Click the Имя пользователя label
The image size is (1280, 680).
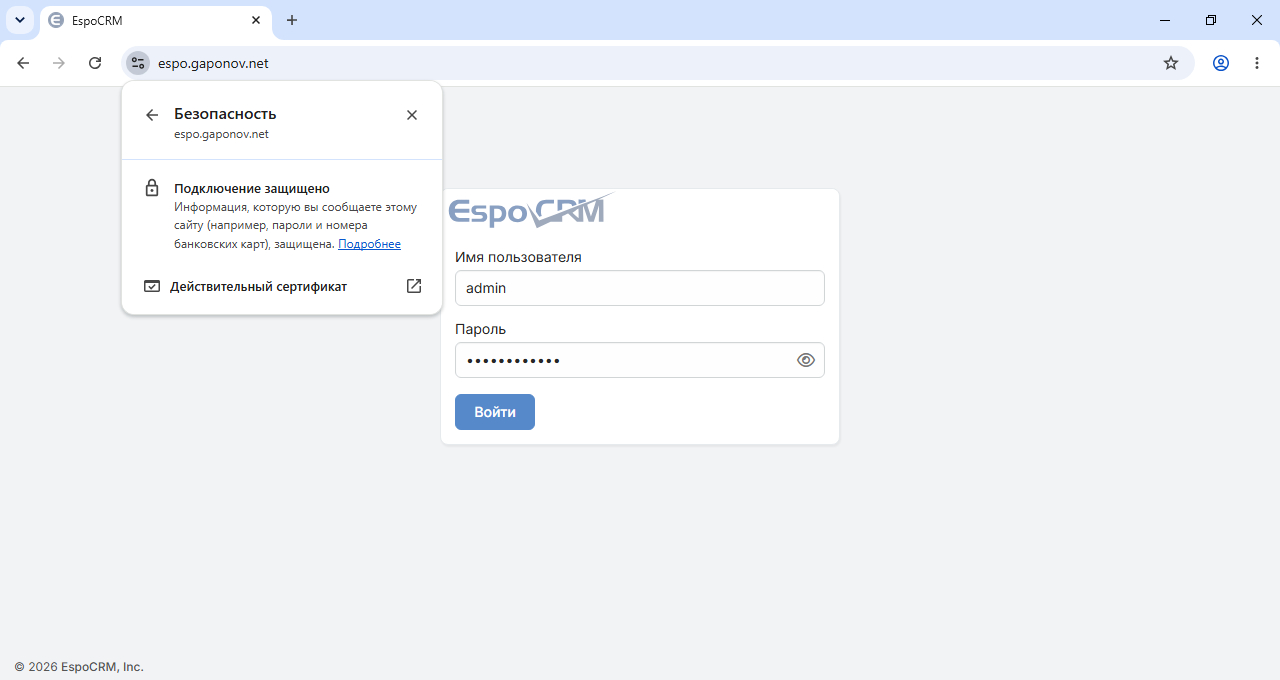[x=518, y=257]
